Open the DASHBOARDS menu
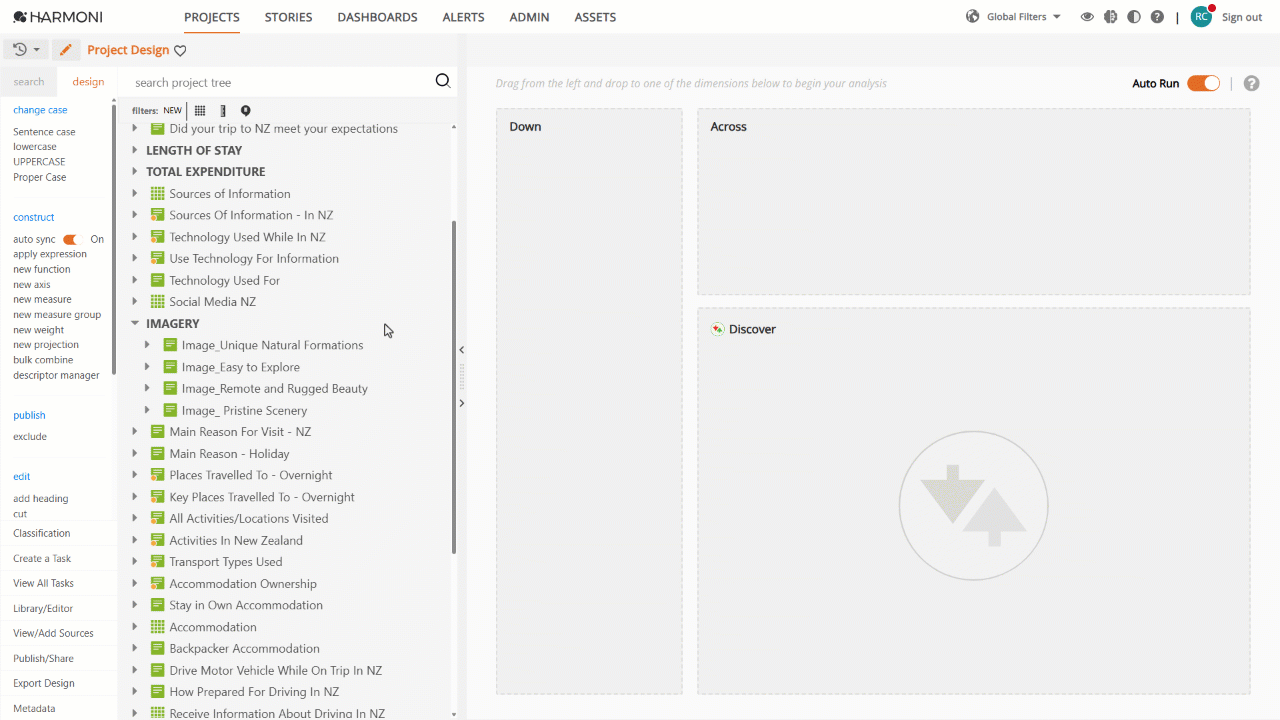 tap(377, 17)
